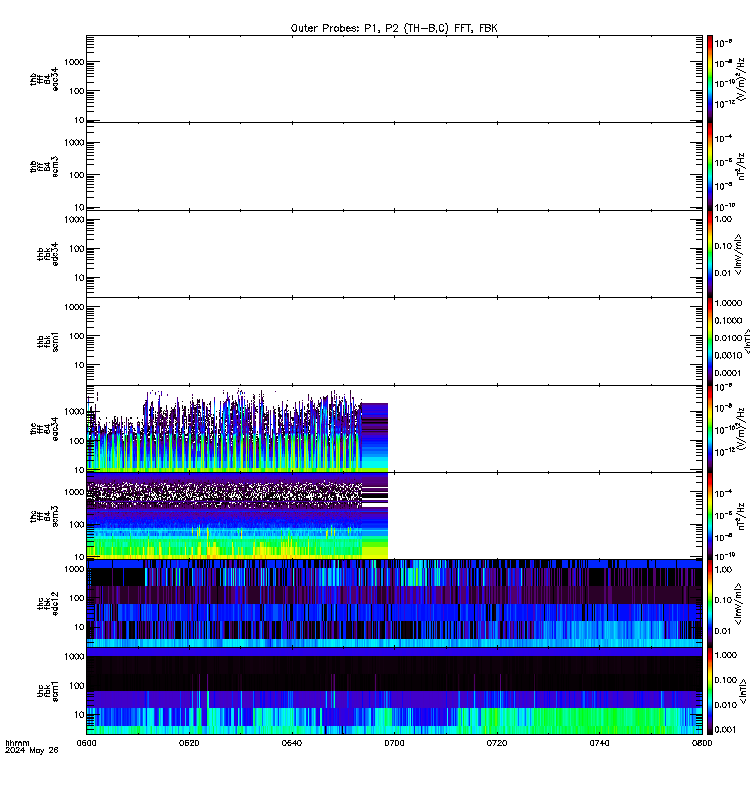The width and height of the screenshot is (750, 800).
Task: Click the 0740 time axis label
Action: click(x=599, y=743)
